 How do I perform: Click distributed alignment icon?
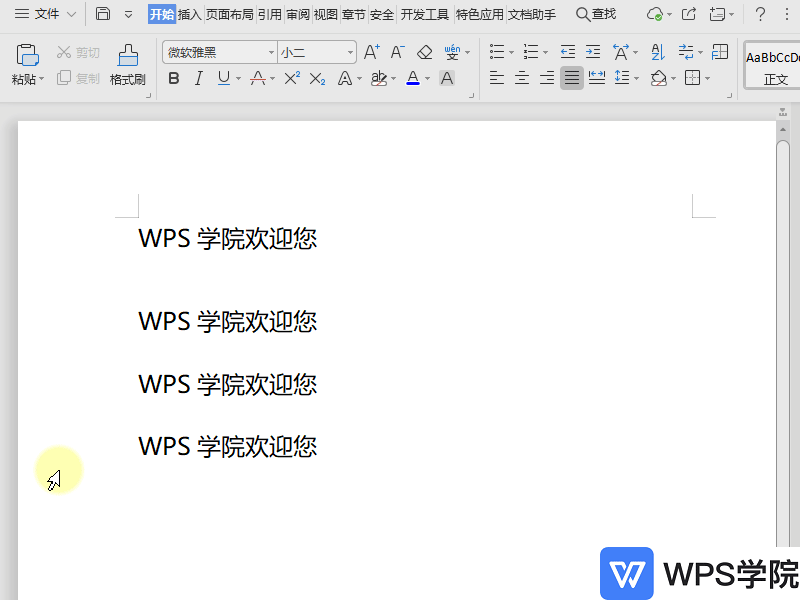click(x=597, y=79)
